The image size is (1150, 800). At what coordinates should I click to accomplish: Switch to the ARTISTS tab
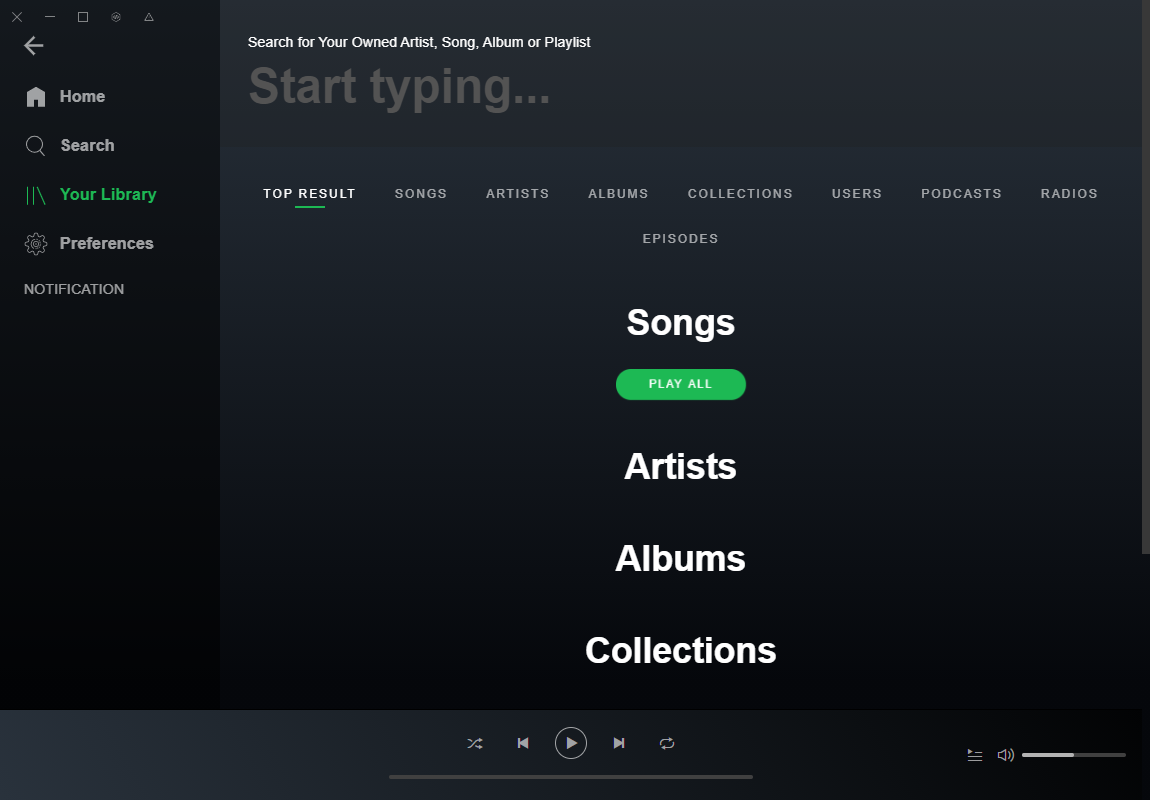click(x=518, y=194)
